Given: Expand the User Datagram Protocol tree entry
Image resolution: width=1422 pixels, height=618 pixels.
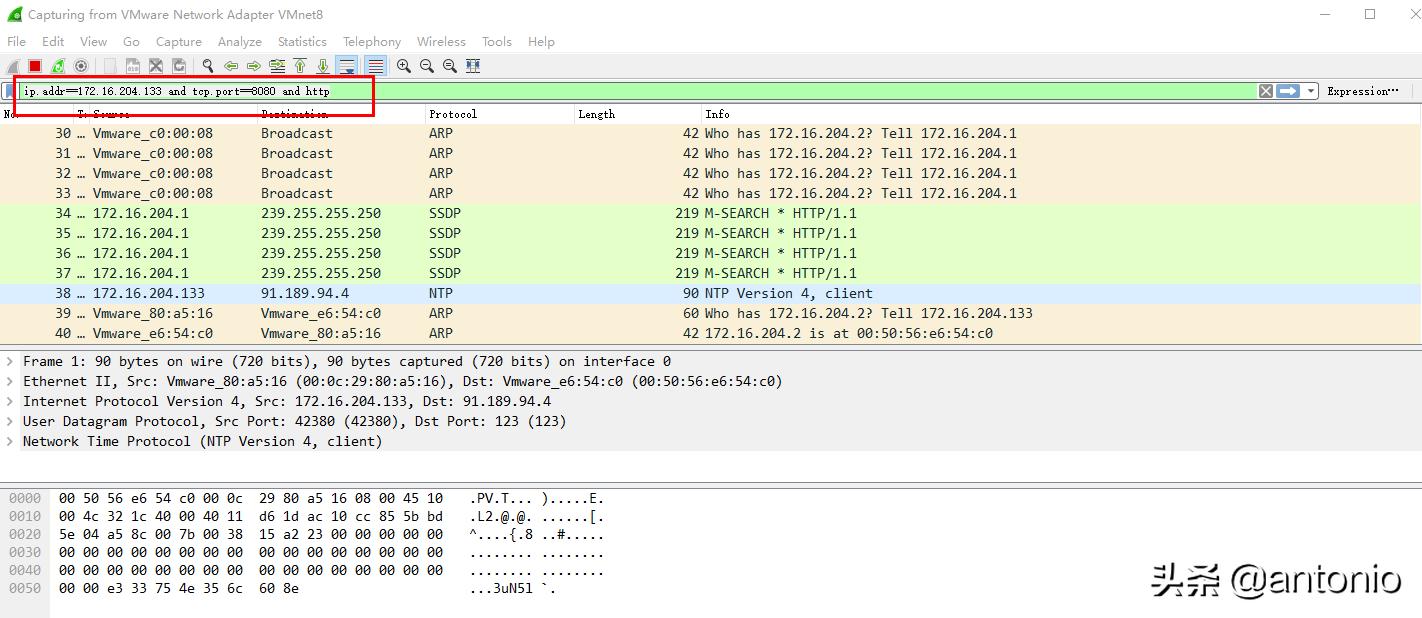Looking at the screenshot, I should click(x=10, y=421).
